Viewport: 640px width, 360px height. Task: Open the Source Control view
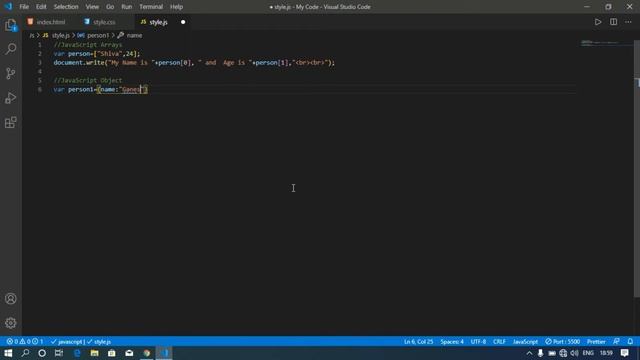(x=11, y=73)
